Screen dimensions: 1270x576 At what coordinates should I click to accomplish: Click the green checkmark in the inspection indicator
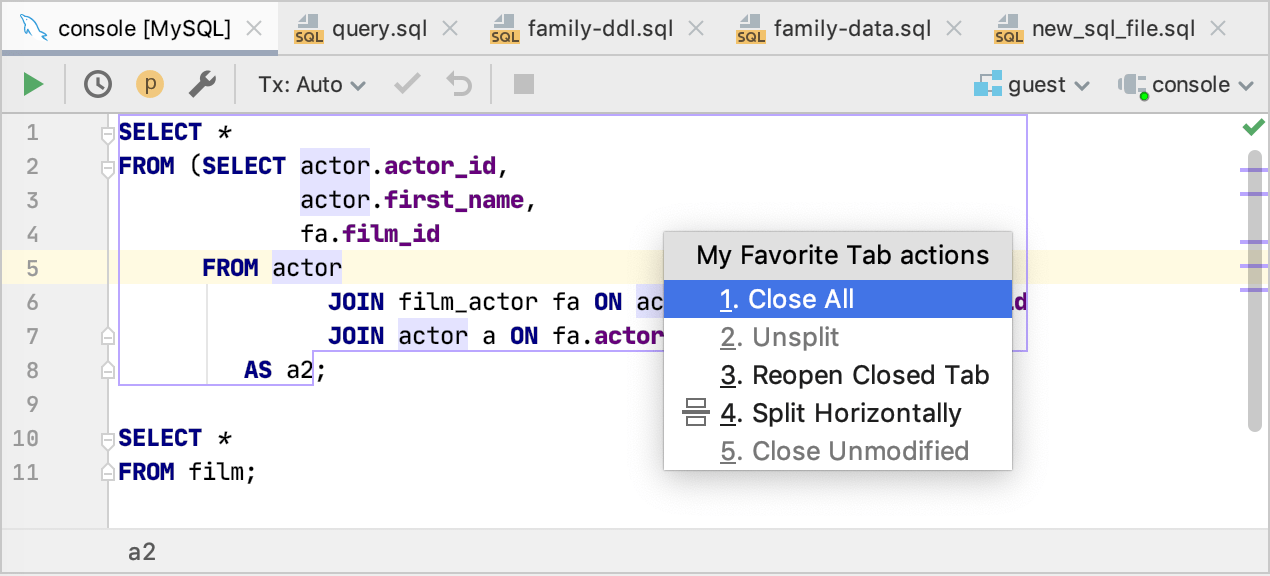[x=1251, y=127]
